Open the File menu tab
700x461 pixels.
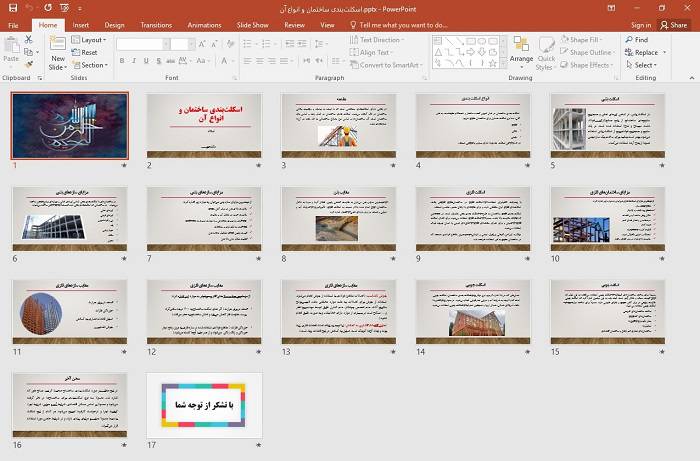[x=13, y=25]
